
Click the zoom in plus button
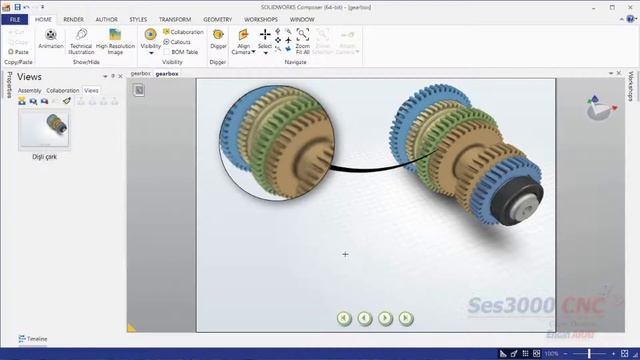pyautogui.click(x=613, y=353)
